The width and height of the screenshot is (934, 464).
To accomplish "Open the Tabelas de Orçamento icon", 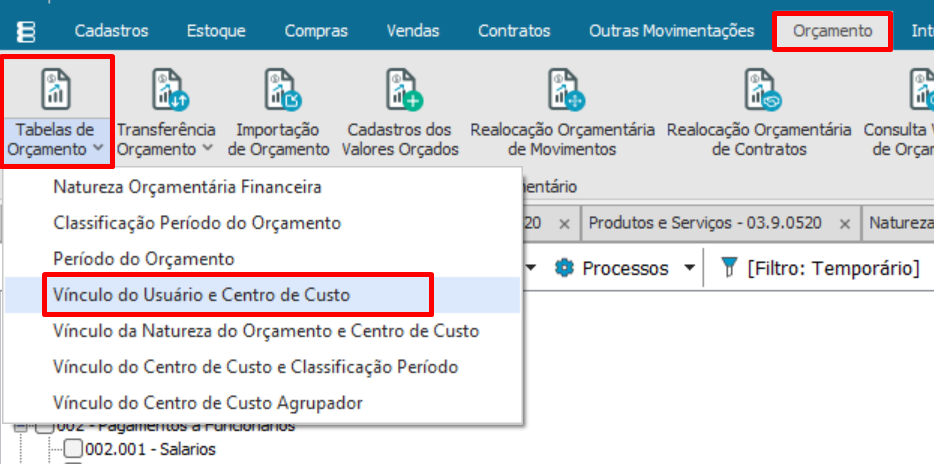I will pos(56,89).
